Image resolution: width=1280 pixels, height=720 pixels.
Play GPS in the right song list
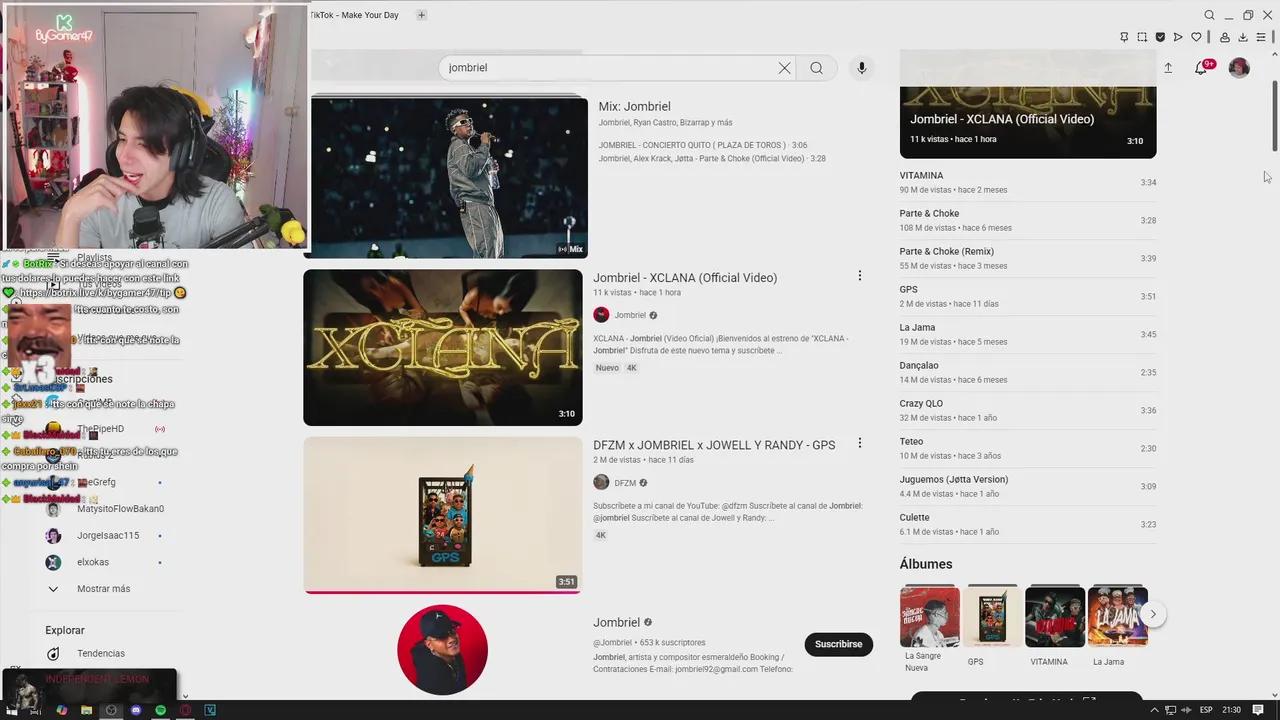[x=1028, y=296]
